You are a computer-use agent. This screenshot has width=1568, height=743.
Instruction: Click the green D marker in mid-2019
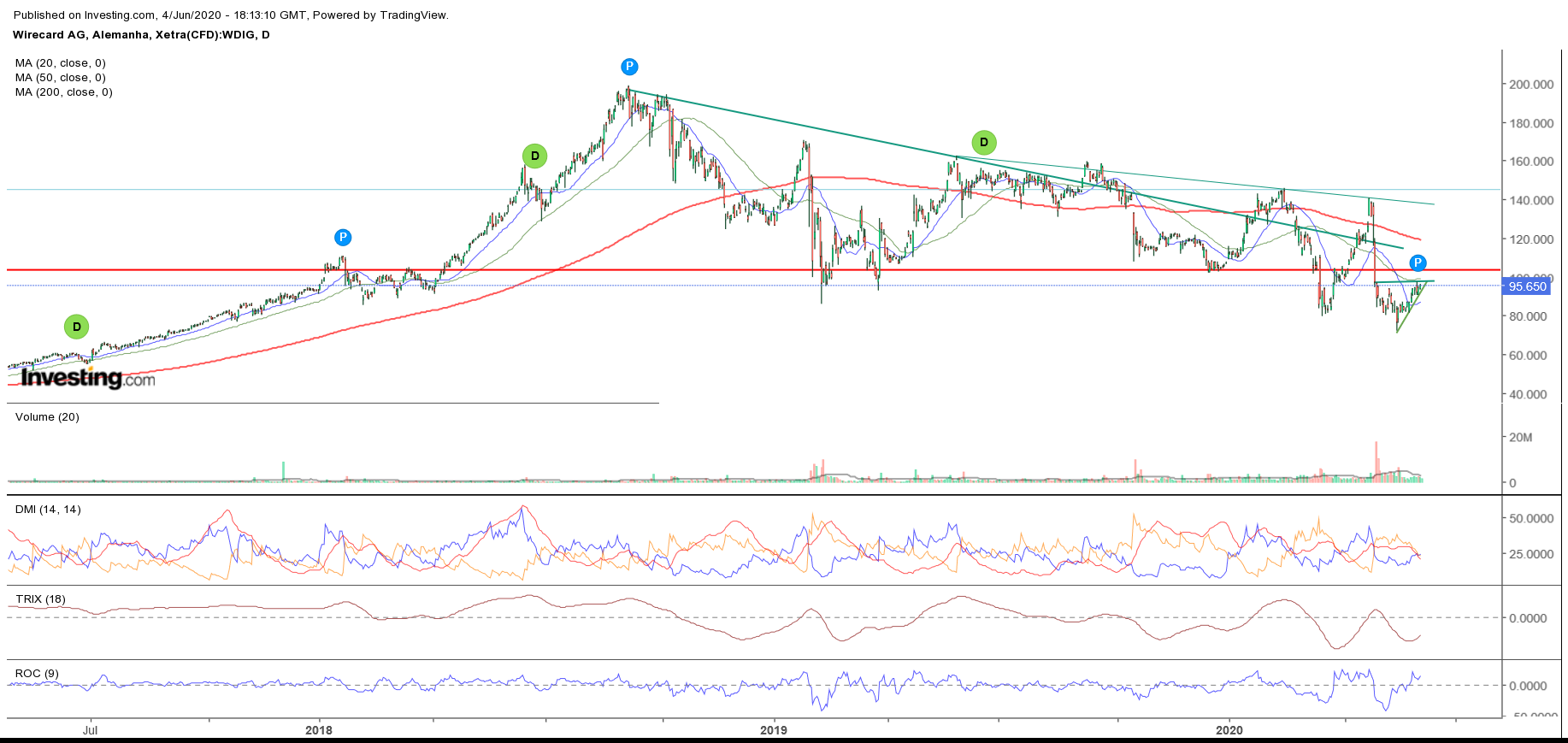tap(984, 142)
